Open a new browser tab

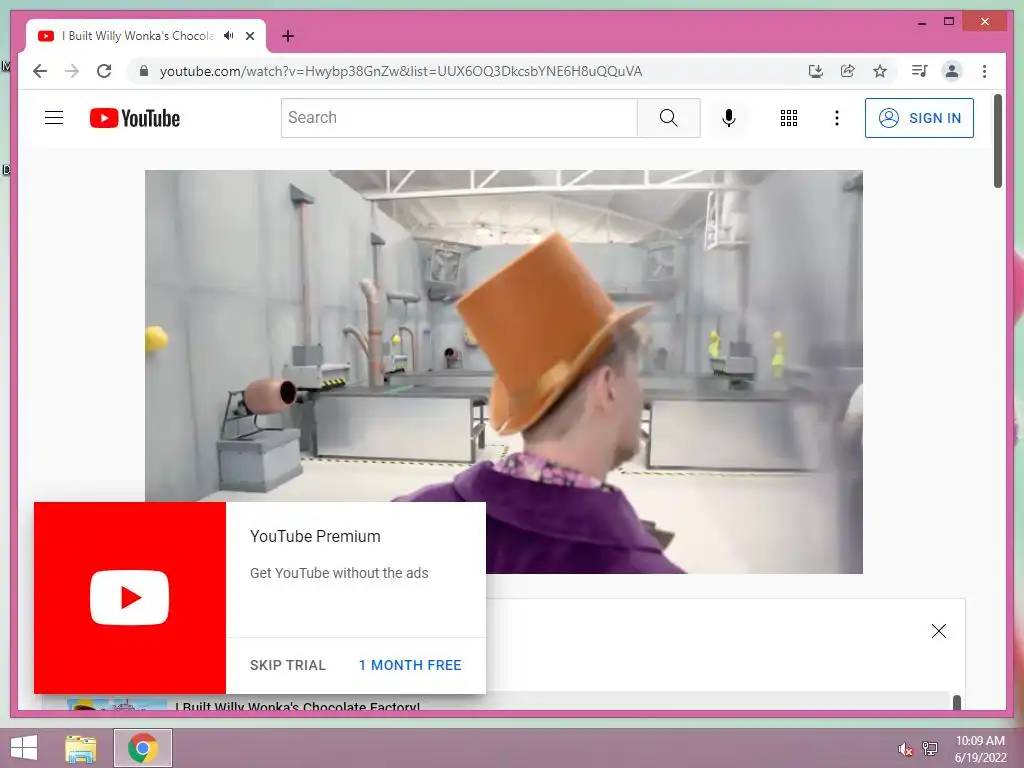pyautogui.click(x=287, y=36)
